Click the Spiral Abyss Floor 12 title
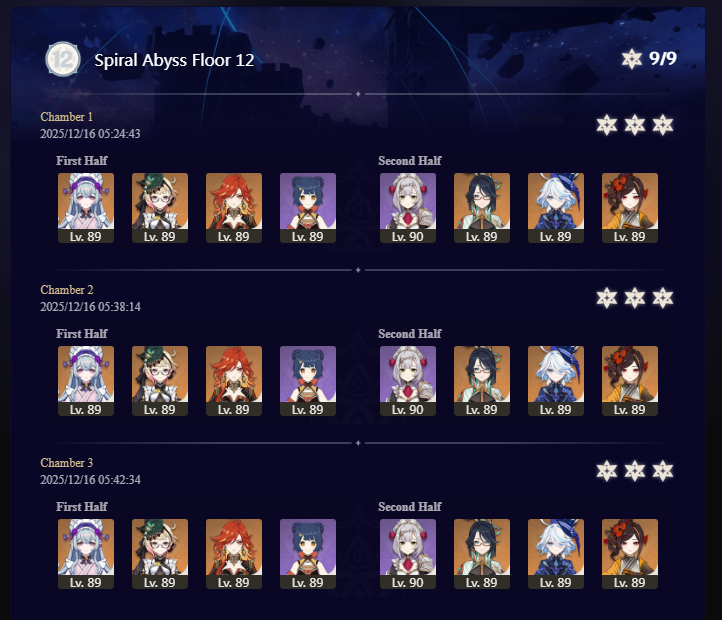Screen dimensions: 722x620 coord(174,60)
